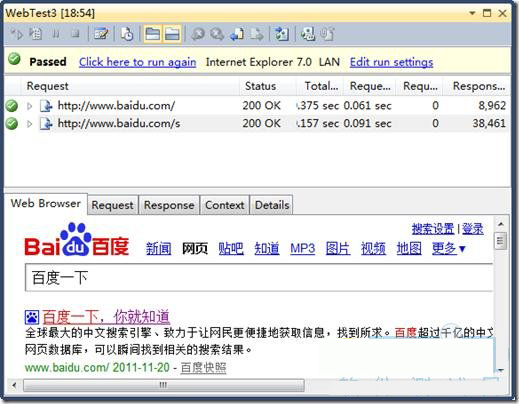Open search result '百度一下，你就知道'
The height and width of the screenshot is (404, 519).
(106, 316)
